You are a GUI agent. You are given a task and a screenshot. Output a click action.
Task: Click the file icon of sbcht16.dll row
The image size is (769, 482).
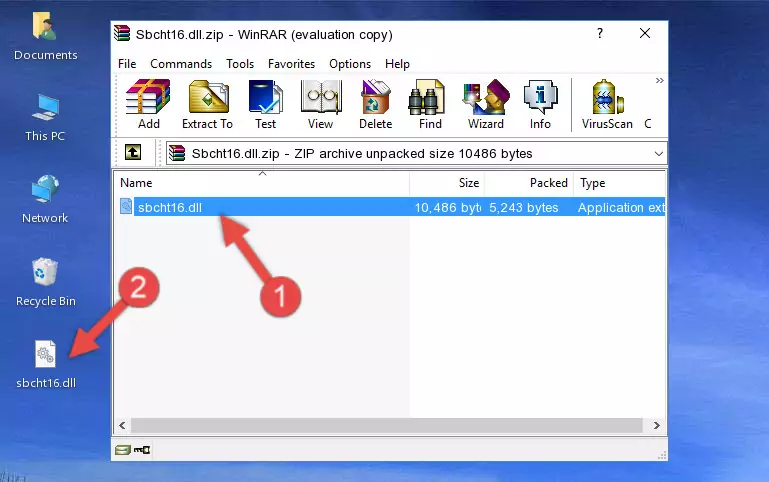point(126,206)
